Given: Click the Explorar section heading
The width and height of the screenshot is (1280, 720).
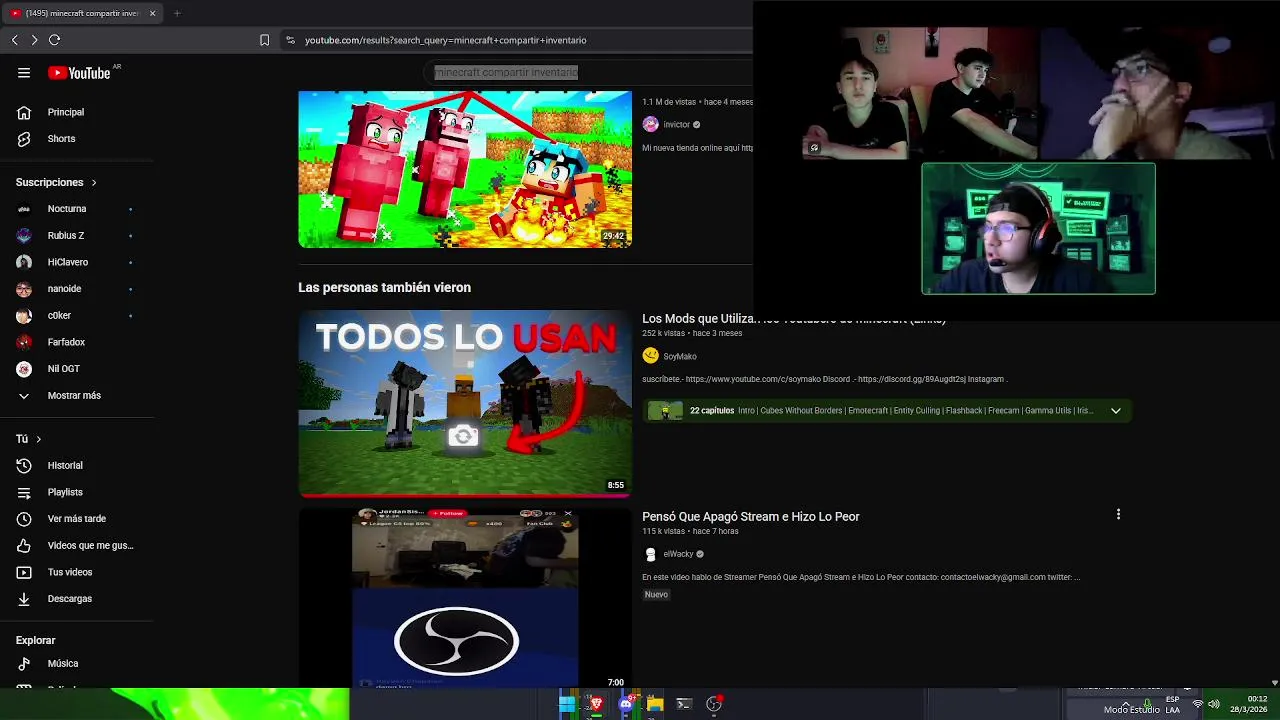Looking at the screenshot, I should pos(35,640).
